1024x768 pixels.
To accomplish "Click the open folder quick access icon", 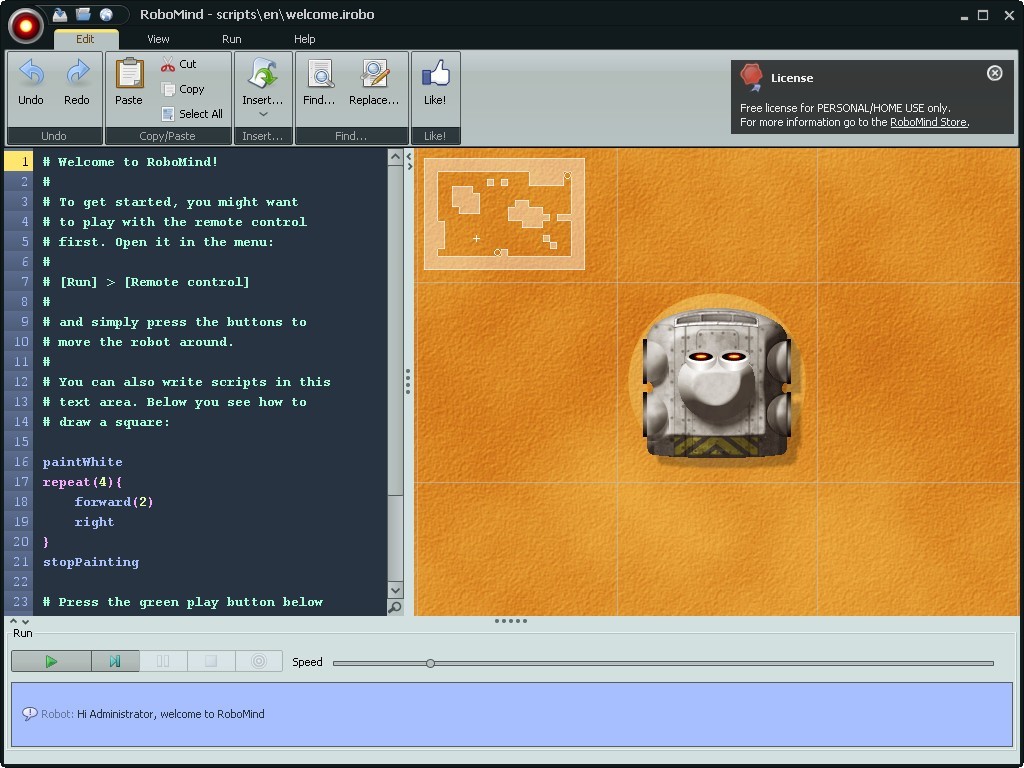I will (x=83, y=14).
